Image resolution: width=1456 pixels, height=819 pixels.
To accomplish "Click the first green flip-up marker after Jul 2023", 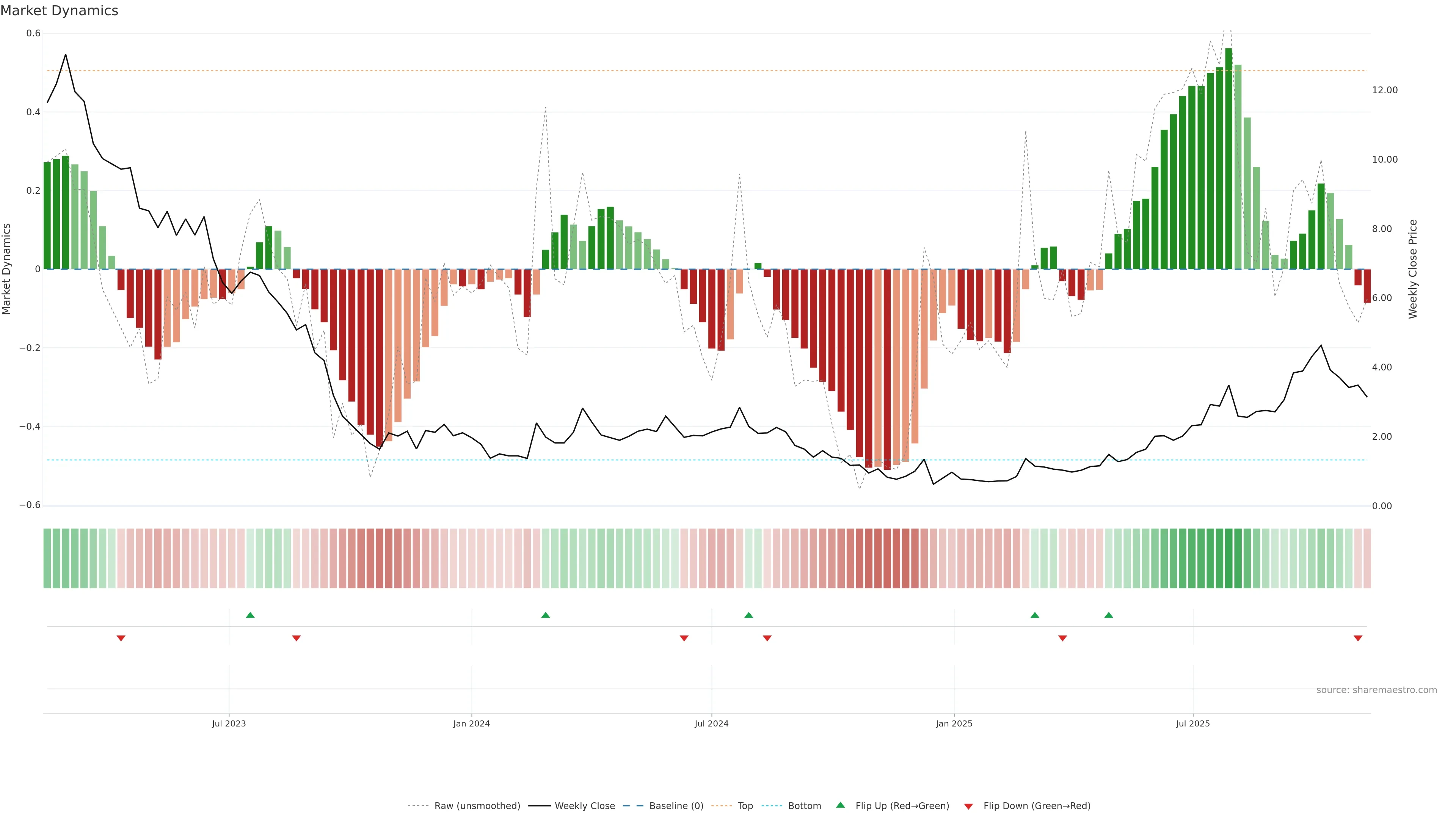I will [250, 615].
